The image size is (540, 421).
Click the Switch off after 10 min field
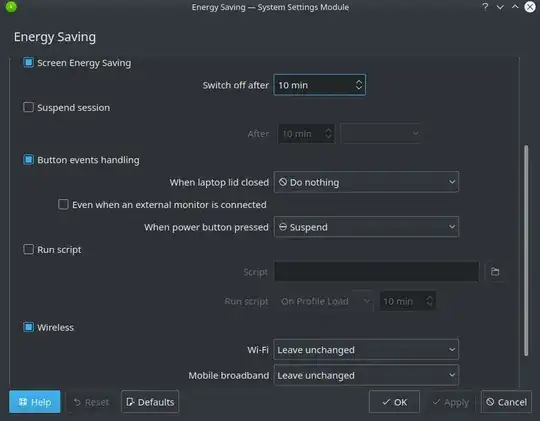click(x=320, y=85)
